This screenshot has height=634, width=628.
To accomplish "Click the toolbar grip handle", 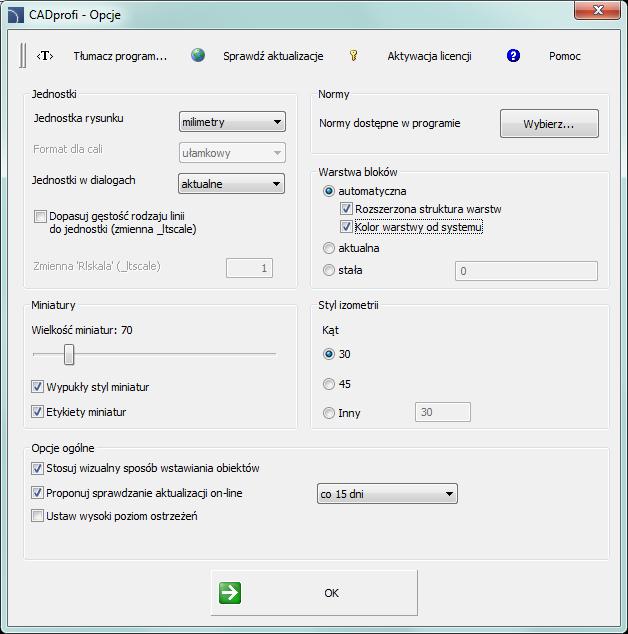I will [23, 55].
